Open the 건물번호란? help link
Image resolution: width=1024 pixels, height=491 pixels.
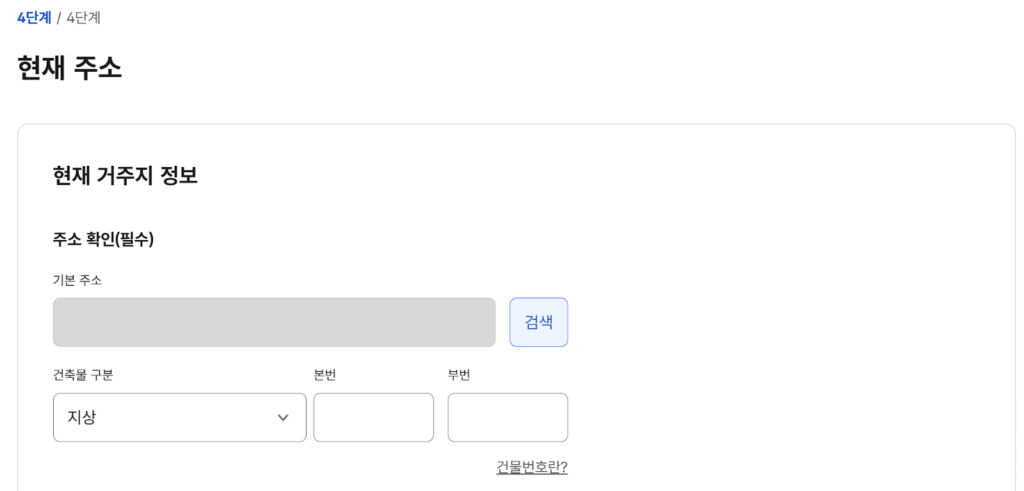531,467
